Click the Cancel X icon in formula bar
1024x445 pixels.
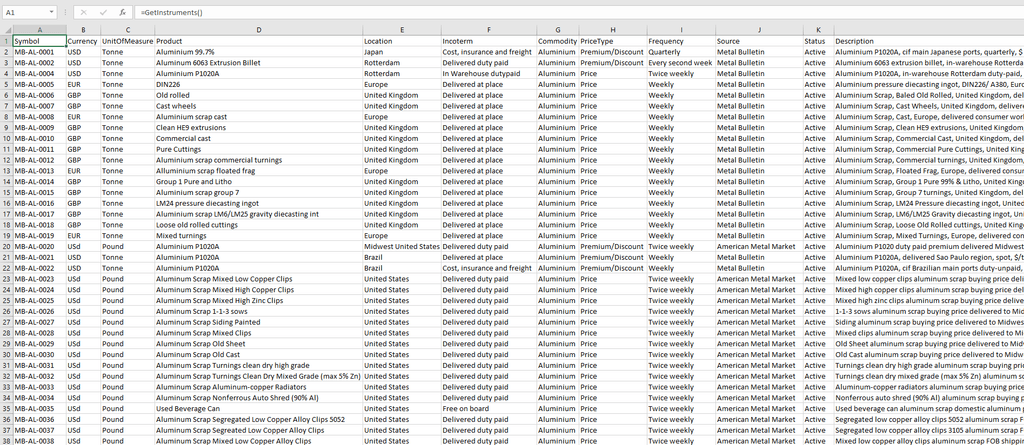84,12
